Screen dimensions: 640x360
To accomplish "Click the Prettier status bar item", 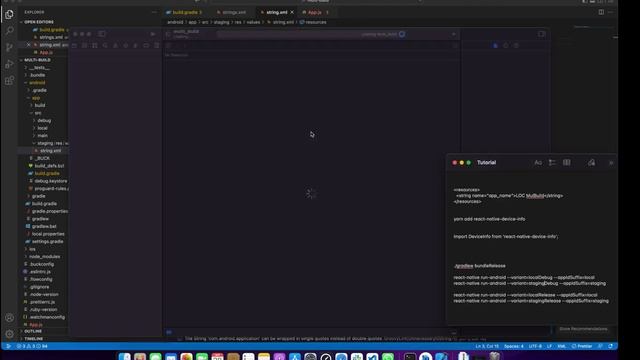I will point(582,346).
